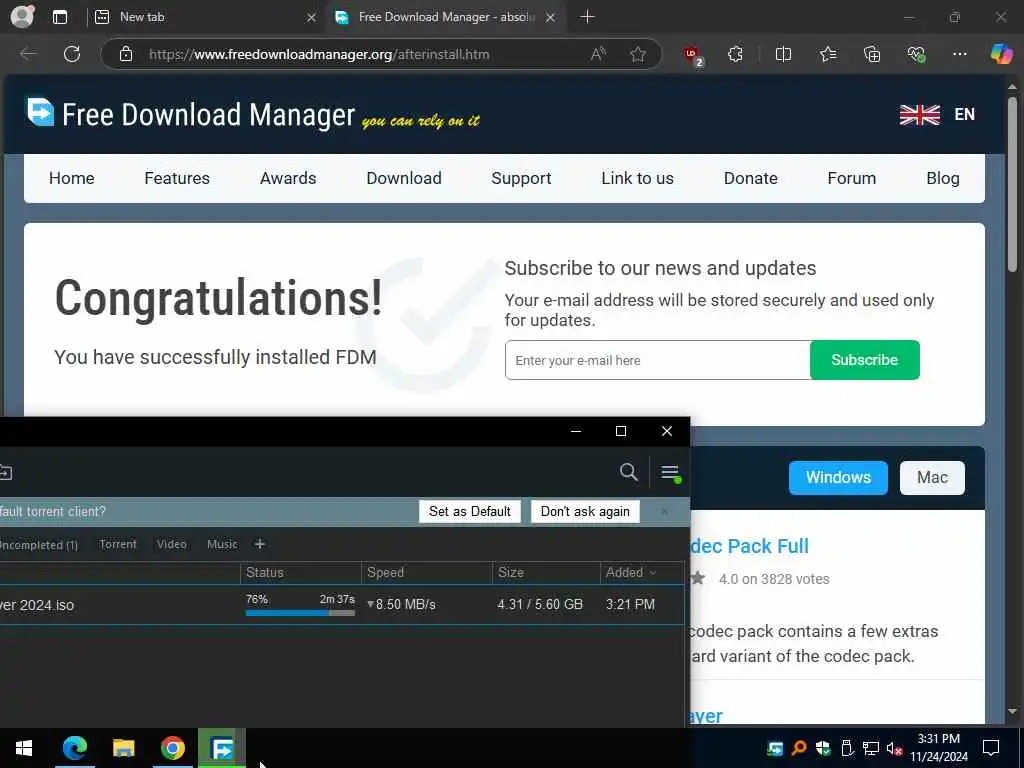Refresh the current web page
The height and width of the screenshot is (768, 1024).
[72, 54]
